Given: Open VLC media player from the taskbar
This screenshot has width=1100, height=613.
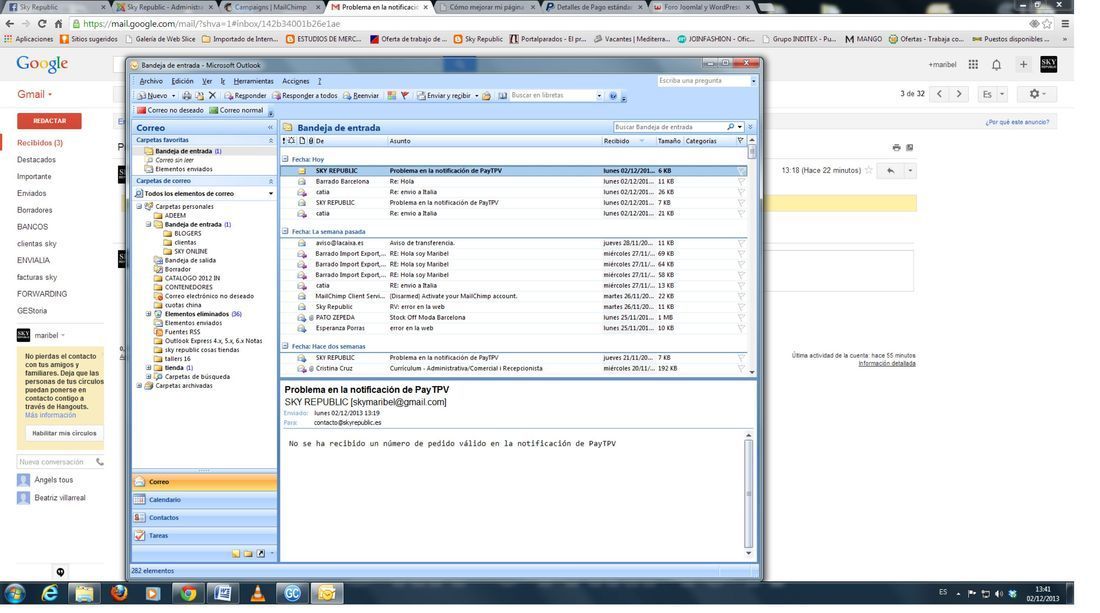Looking at the screenshot, I should click(x=257, y=593).
